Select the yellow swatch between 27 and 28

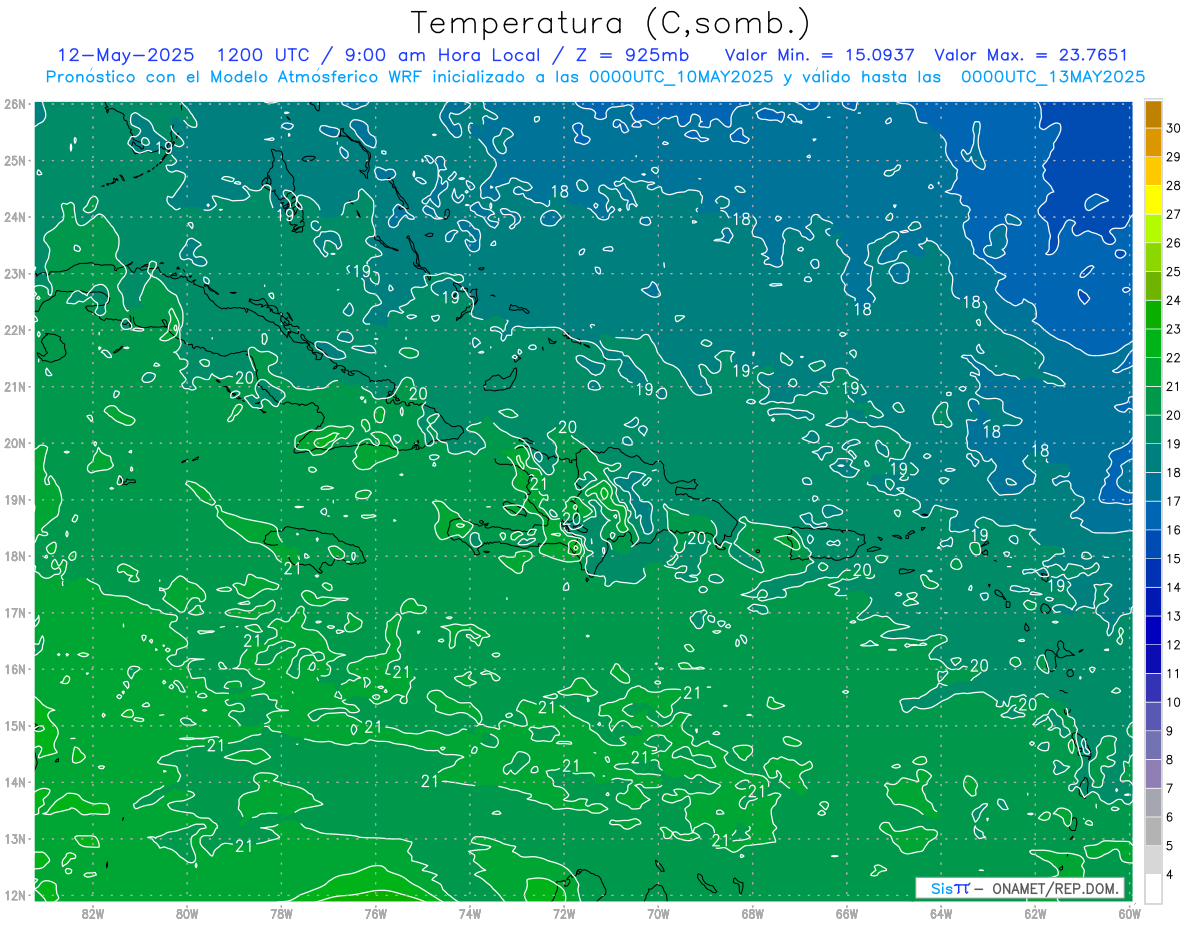tap(1153, 200)
